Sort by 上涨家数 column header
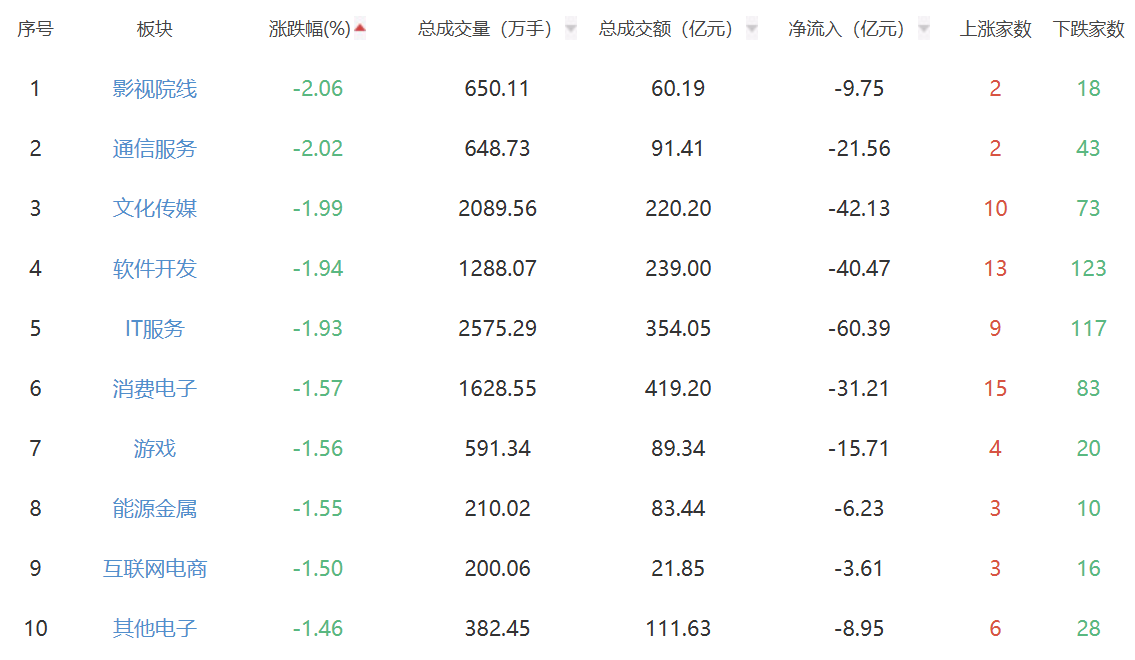 tap(995, 30)
